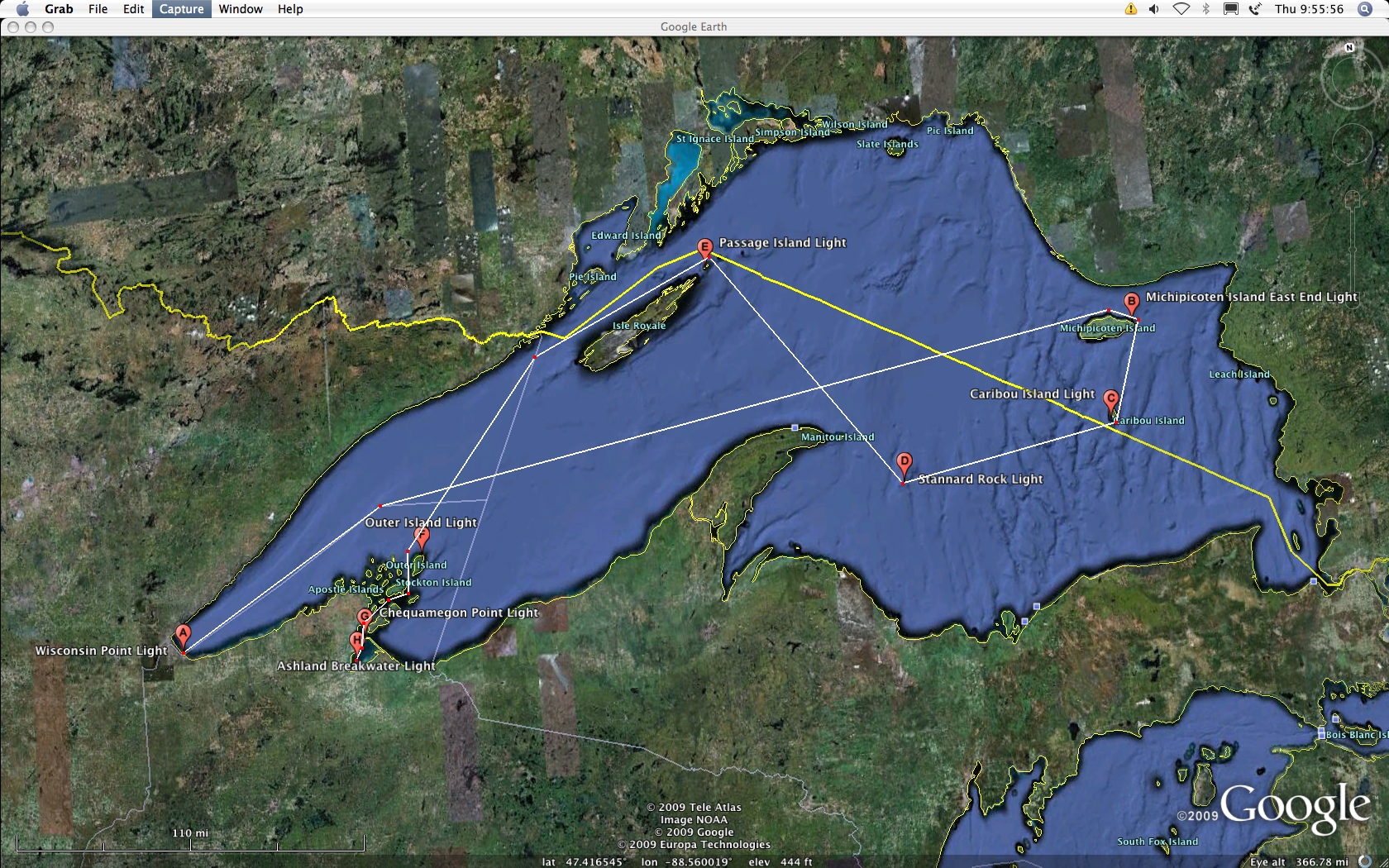Click the menu bar clock Thu 9:55:56
This screenshot has width=1389, height=868.
(x=1309, y=9)
